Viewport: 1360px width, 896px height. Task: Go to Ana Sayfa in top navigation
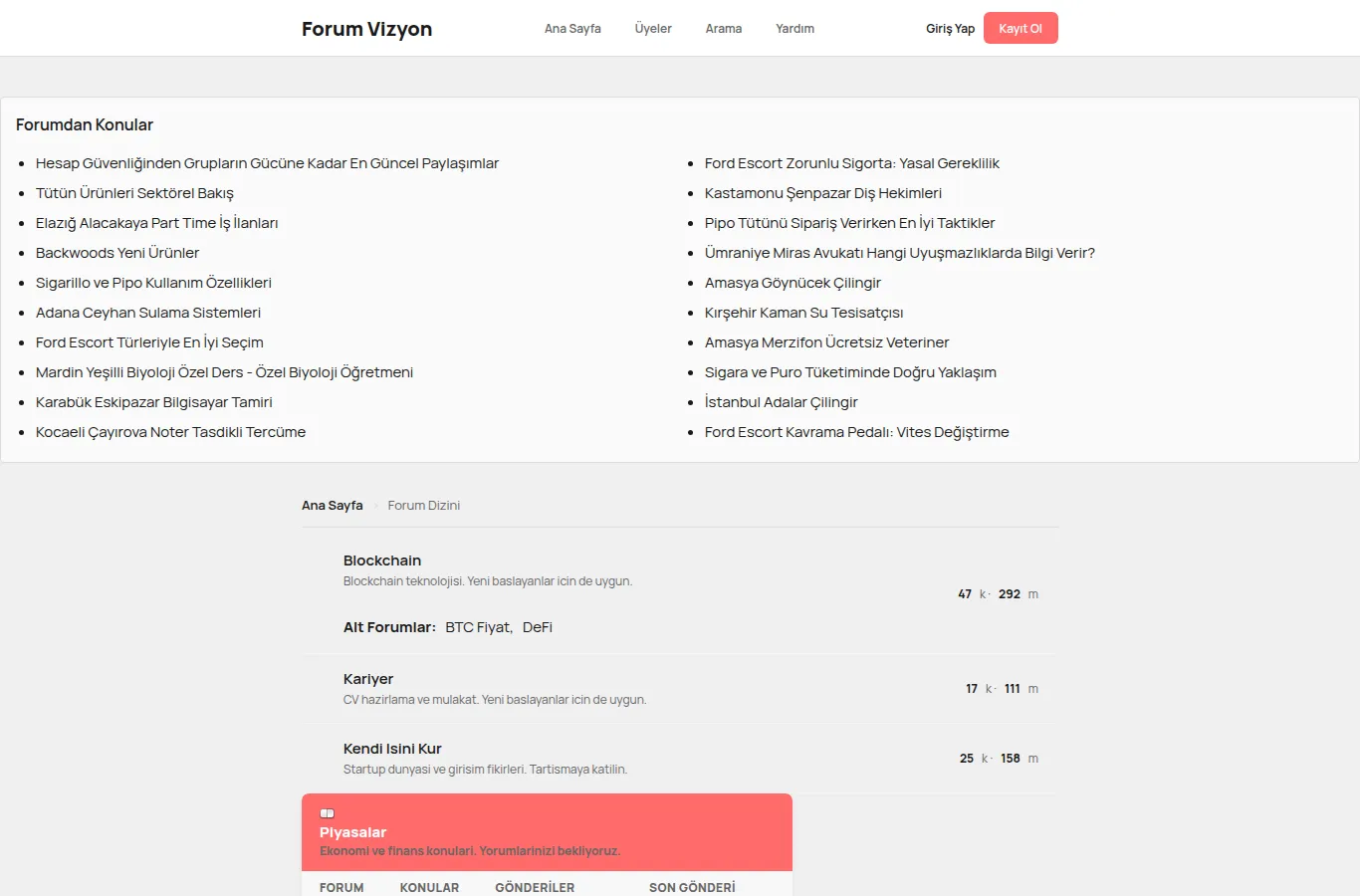pyautogui.click(x=572, y=29)
